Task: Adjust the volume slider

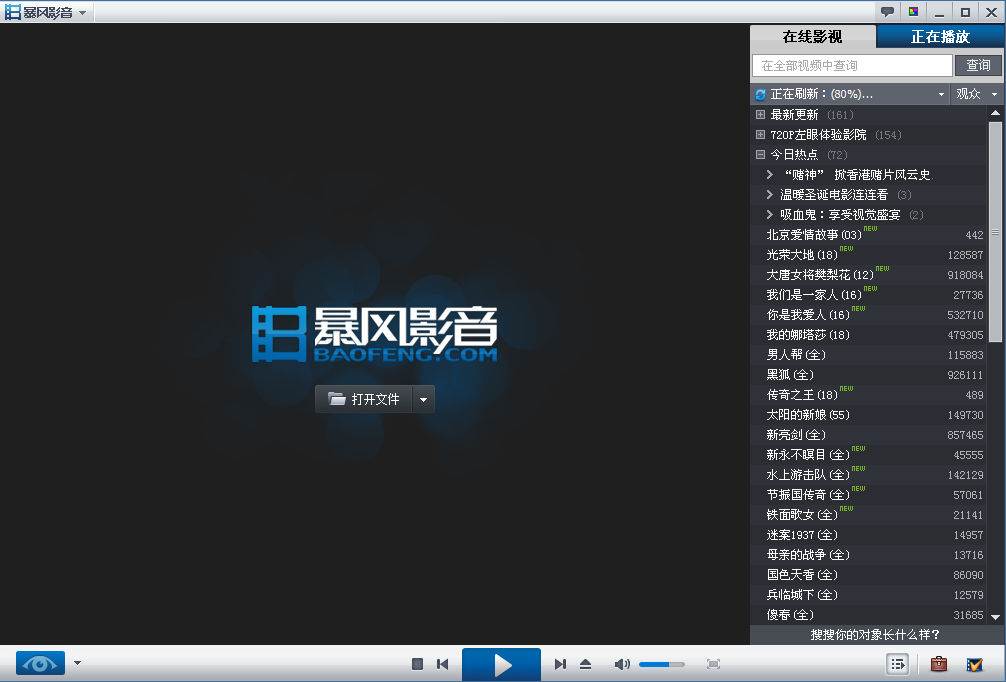Action: pyautogui.click(x=661, y=664)
